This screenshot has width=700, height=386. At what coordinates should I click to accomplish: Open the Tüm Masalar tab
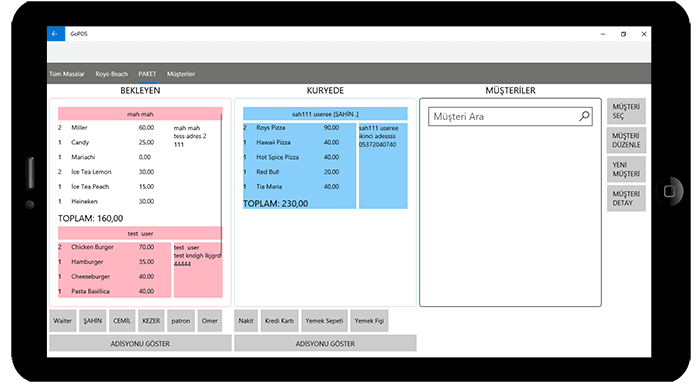67,74
